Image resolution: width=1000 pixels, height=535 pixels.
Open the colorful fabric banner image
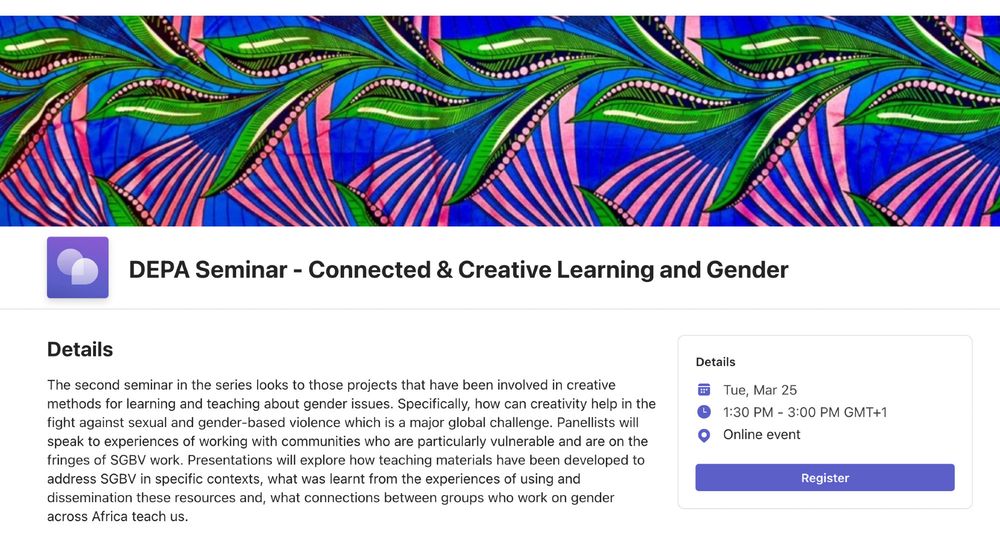pos(500,121)
